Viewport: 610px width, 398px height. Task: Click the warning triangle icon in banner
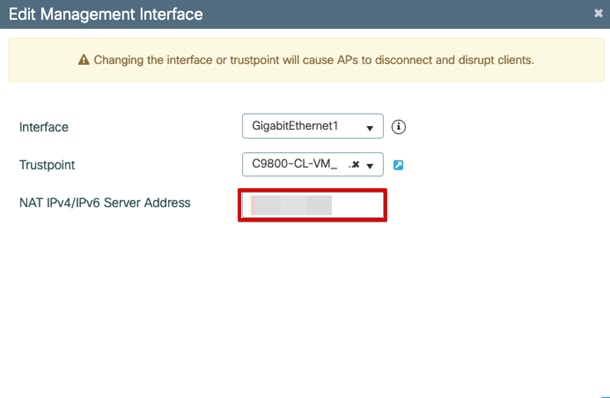(84, 60)
